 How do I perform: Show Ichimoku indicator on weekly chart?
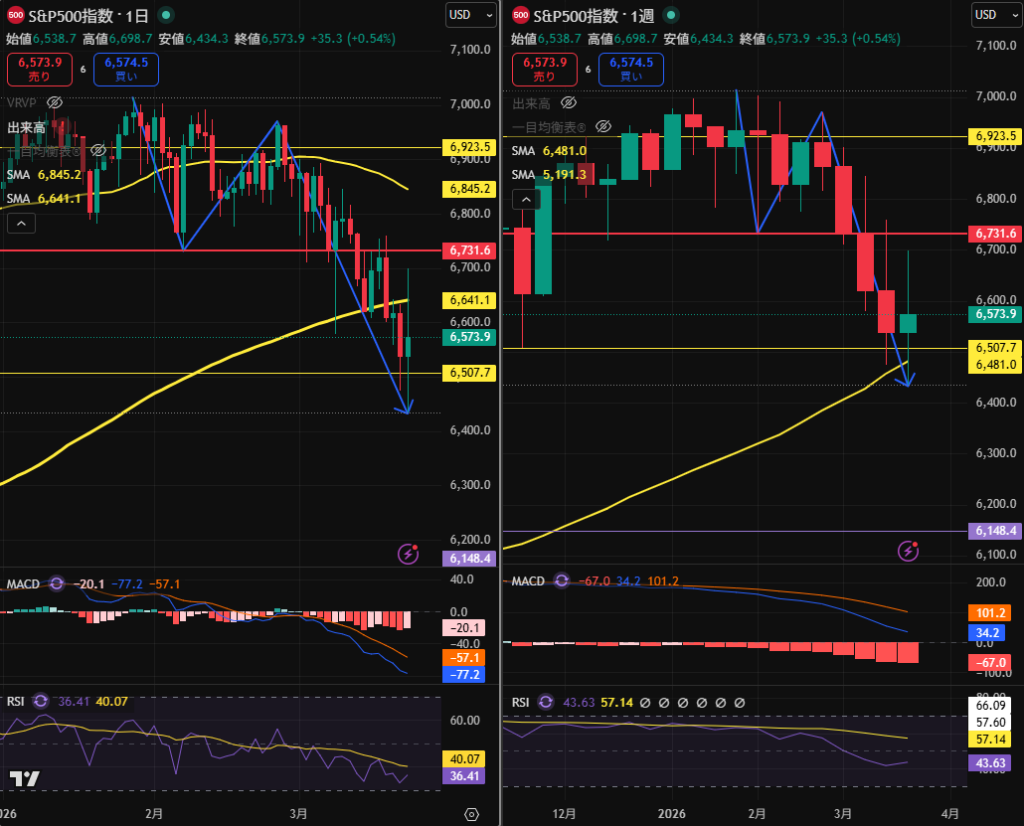click(602, 126)
